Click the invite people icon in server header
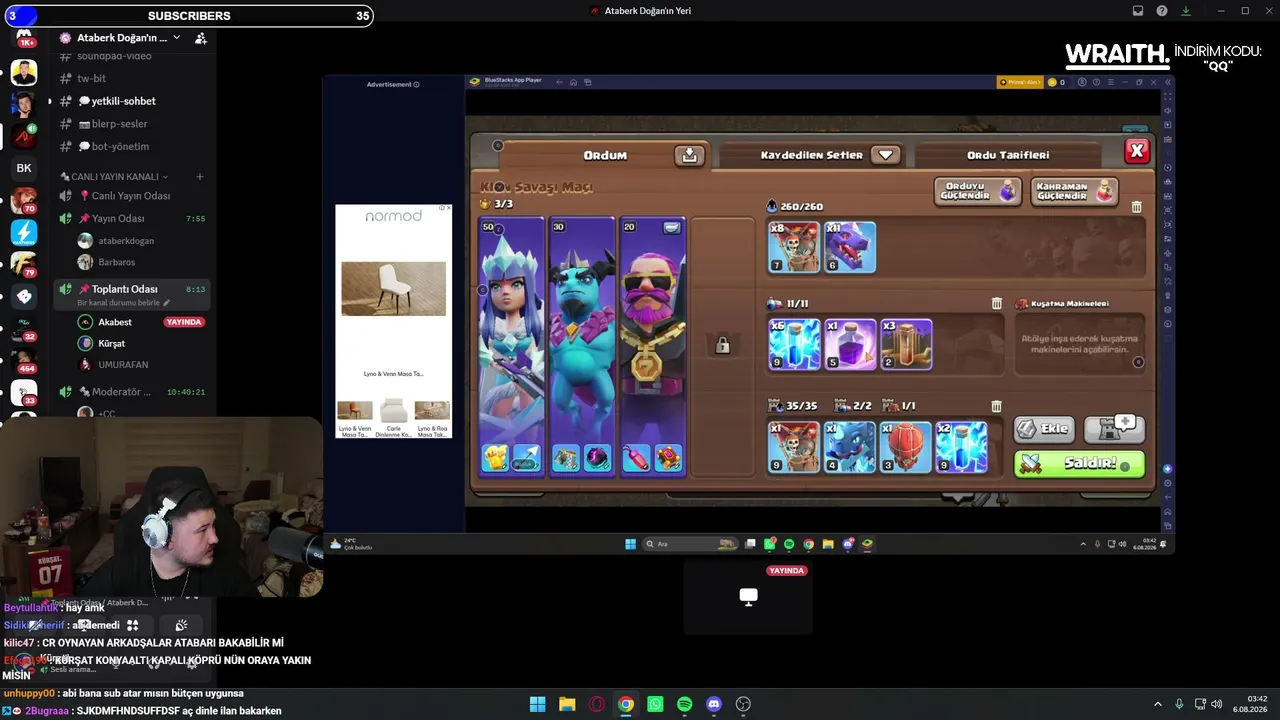This screenshot has width=1280, height=720. click(x=201, y=38)
